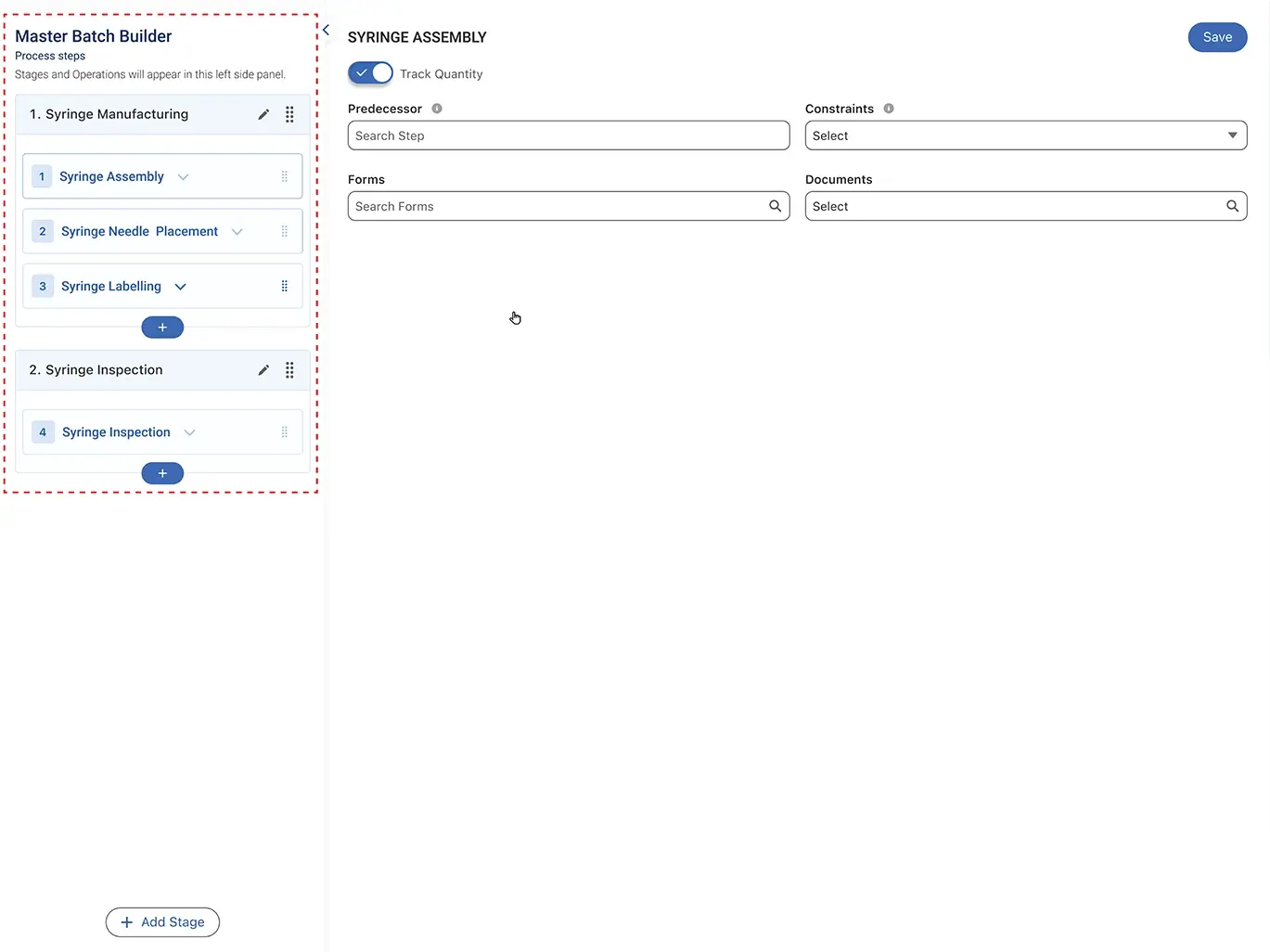Click the Syringe Inspection stage drag handle
Screen dimensions: 1270x952
pos(289,370)
